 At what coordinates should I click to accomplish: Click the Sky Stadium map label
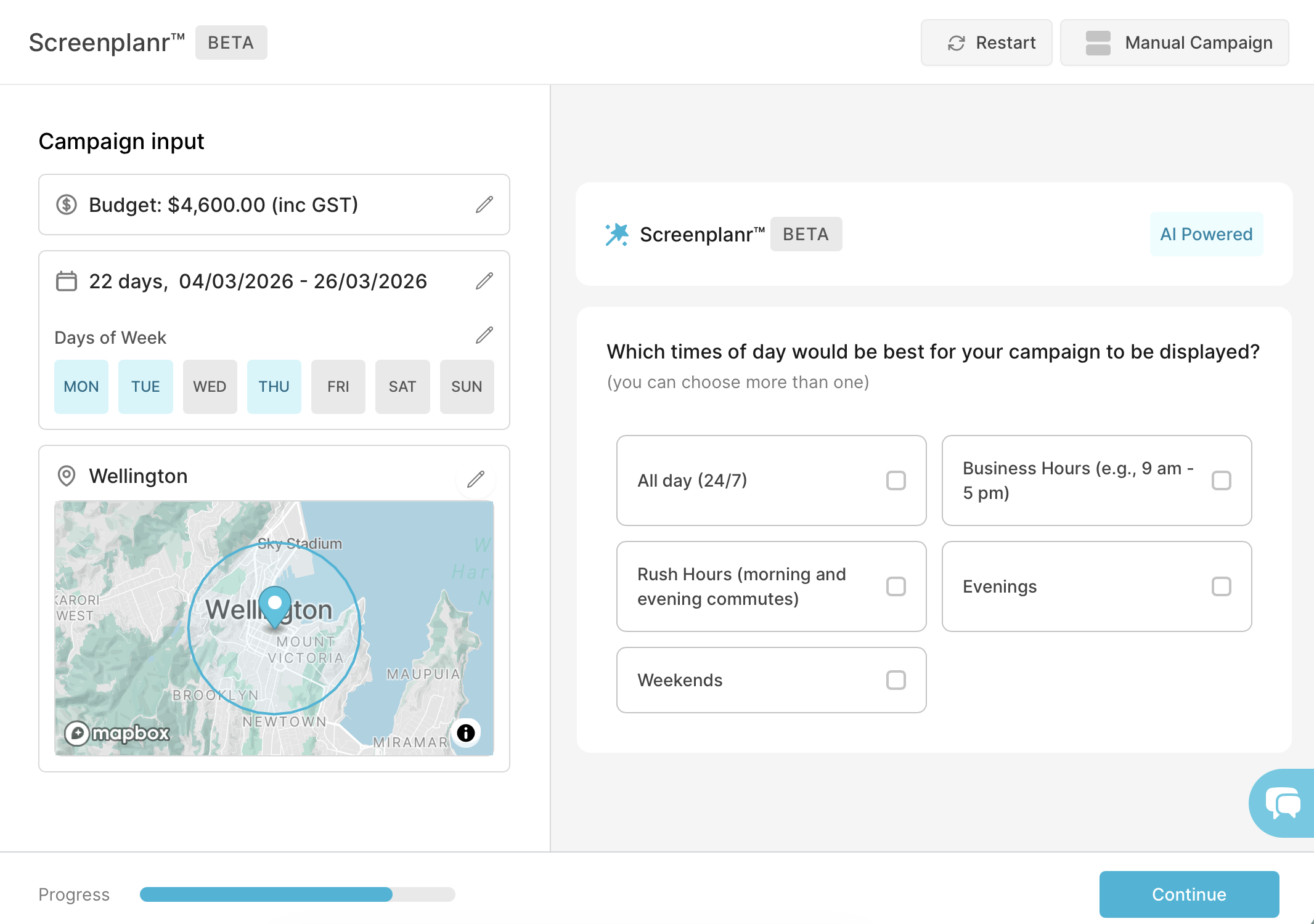click(300, 543)
